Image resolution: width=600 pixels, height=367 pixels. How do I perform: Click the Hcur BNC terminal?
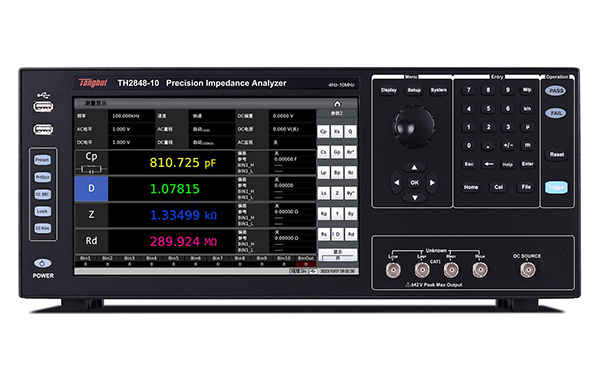[480, 270]
